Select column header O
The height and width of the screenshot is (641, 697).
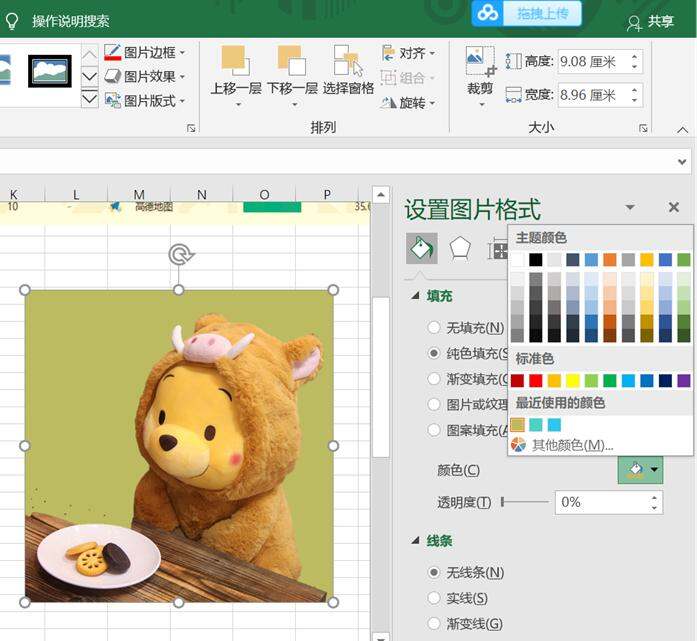point(264,194)
